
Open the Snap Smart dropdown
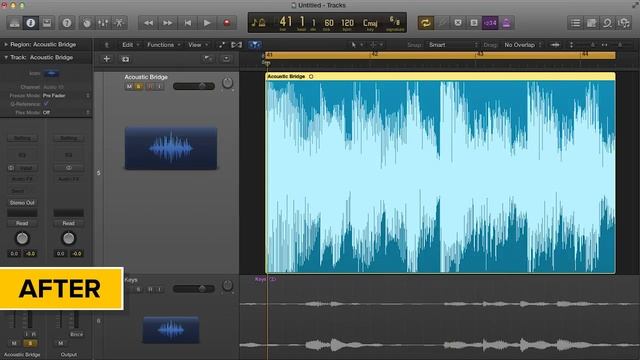[453, 45]
